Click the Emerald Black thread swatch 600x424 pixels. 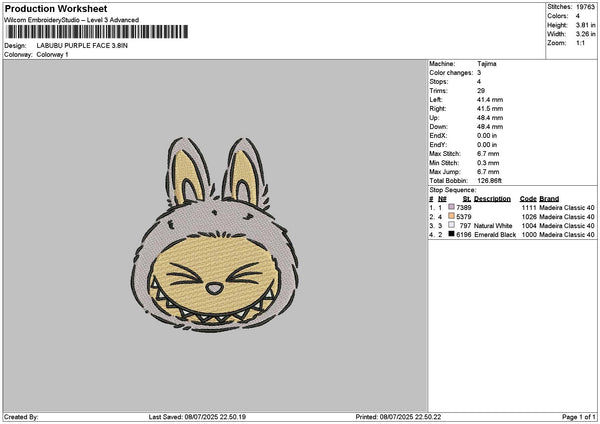pos(453,234)
